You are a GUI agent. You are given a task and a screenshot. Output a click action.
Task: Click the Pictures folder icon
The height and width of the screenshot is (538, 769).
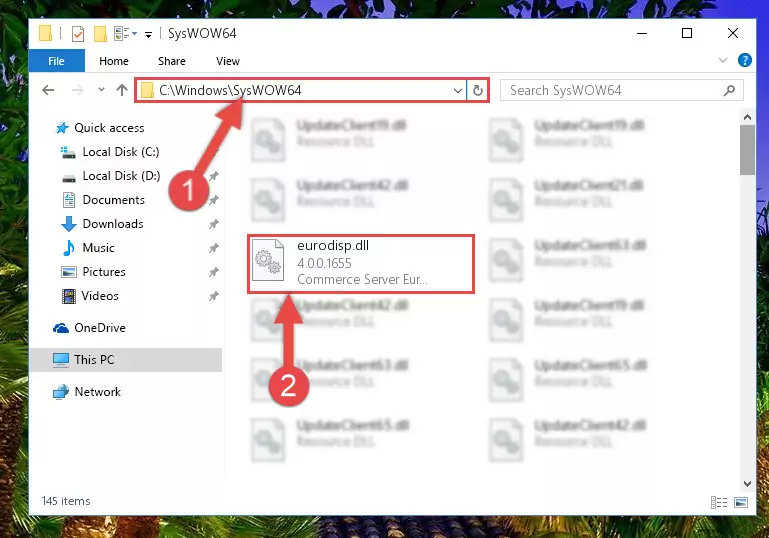tap(69, 272)
